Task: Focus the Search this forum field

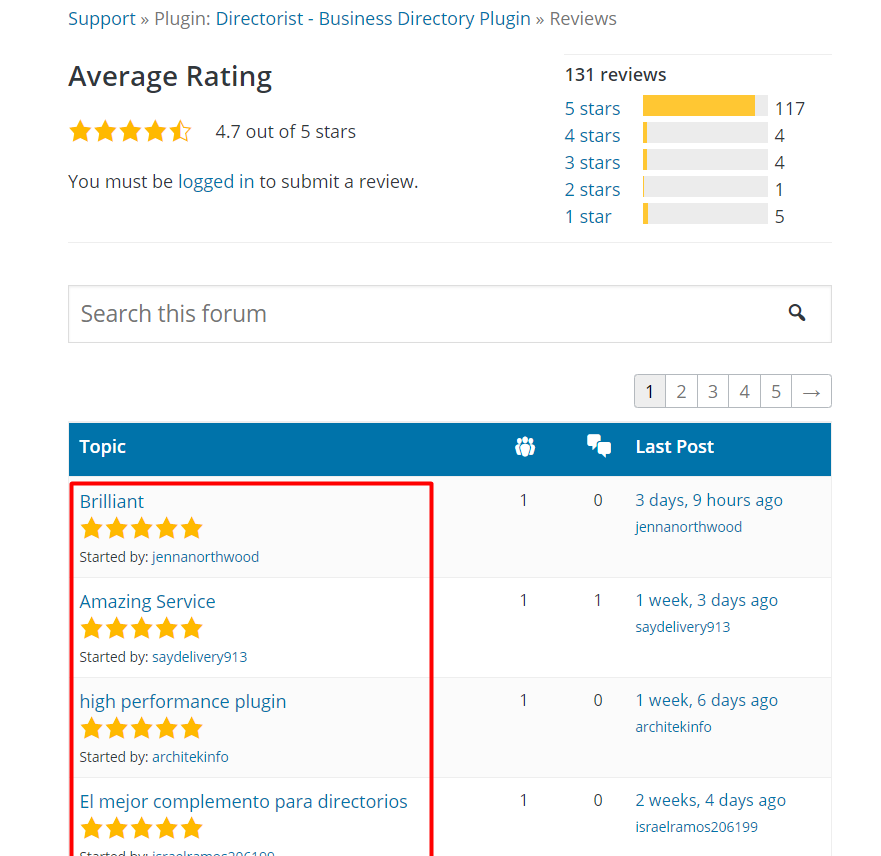Action: 449,314
